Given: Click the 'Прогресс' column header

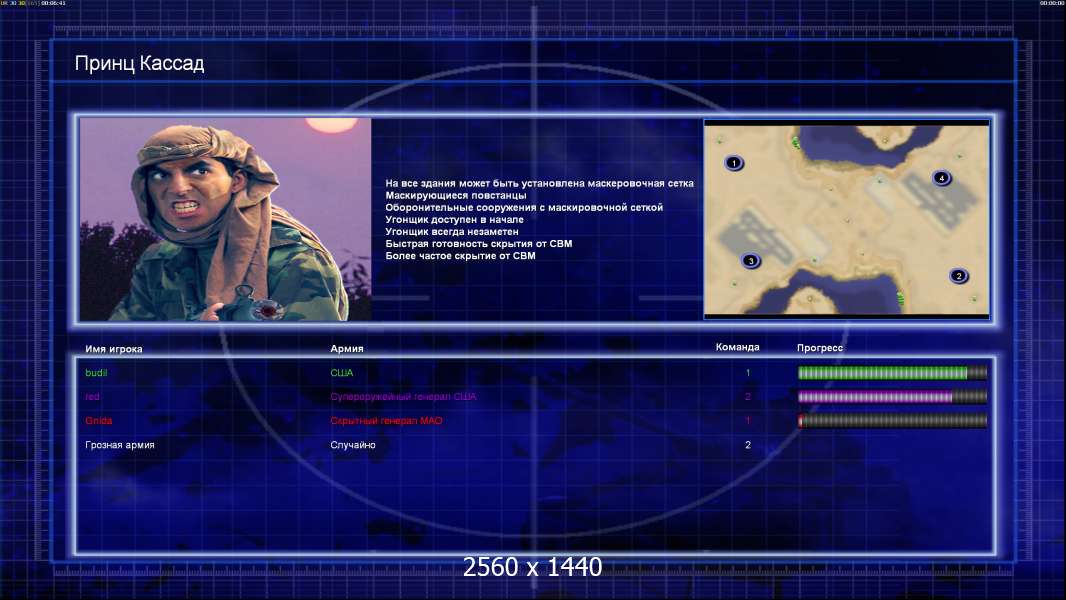Looking at the screenshot, I should tap(820, 347).
